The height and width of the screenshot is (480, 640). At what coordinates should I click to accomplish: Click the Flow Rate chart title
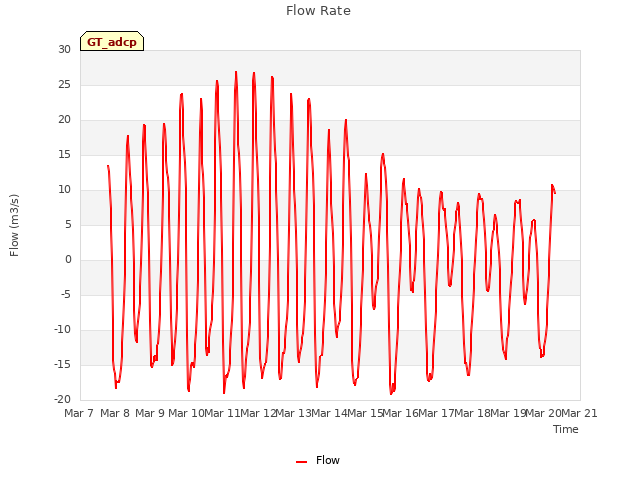coord(318,11)
